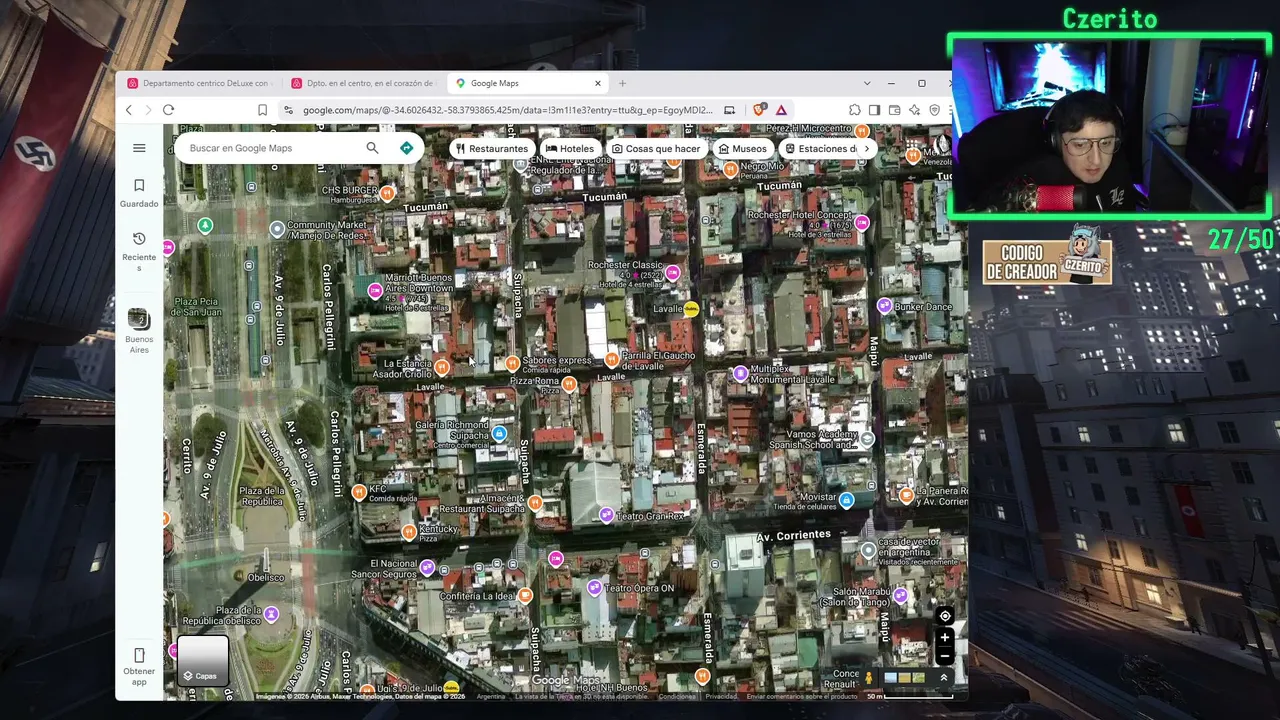
Task: Click the CHS BURGER restaurant marker
Action: [387, 192]
